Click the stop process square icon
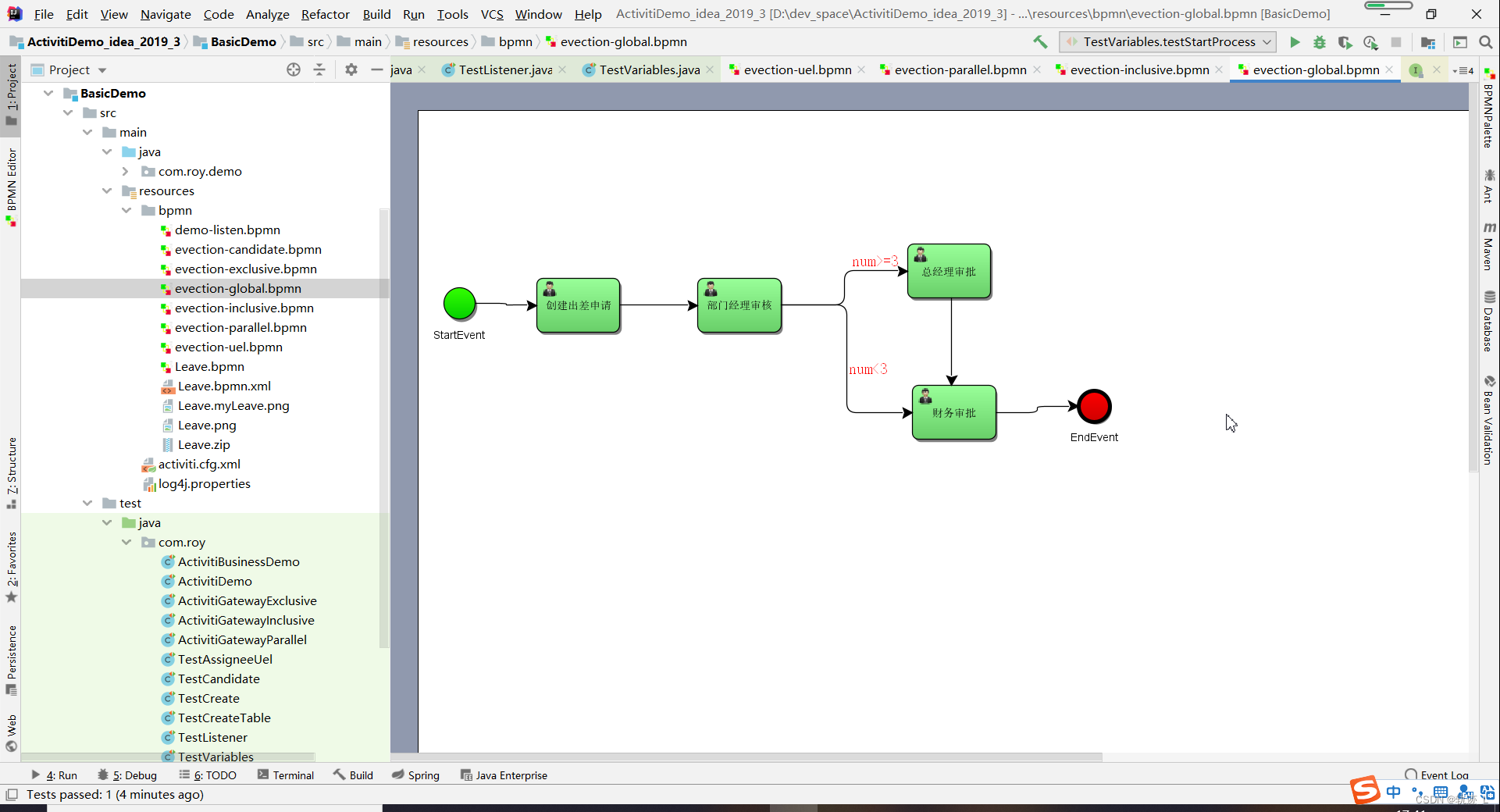This screenshot has height=812, width=1500. click(x=1396, y=42)
